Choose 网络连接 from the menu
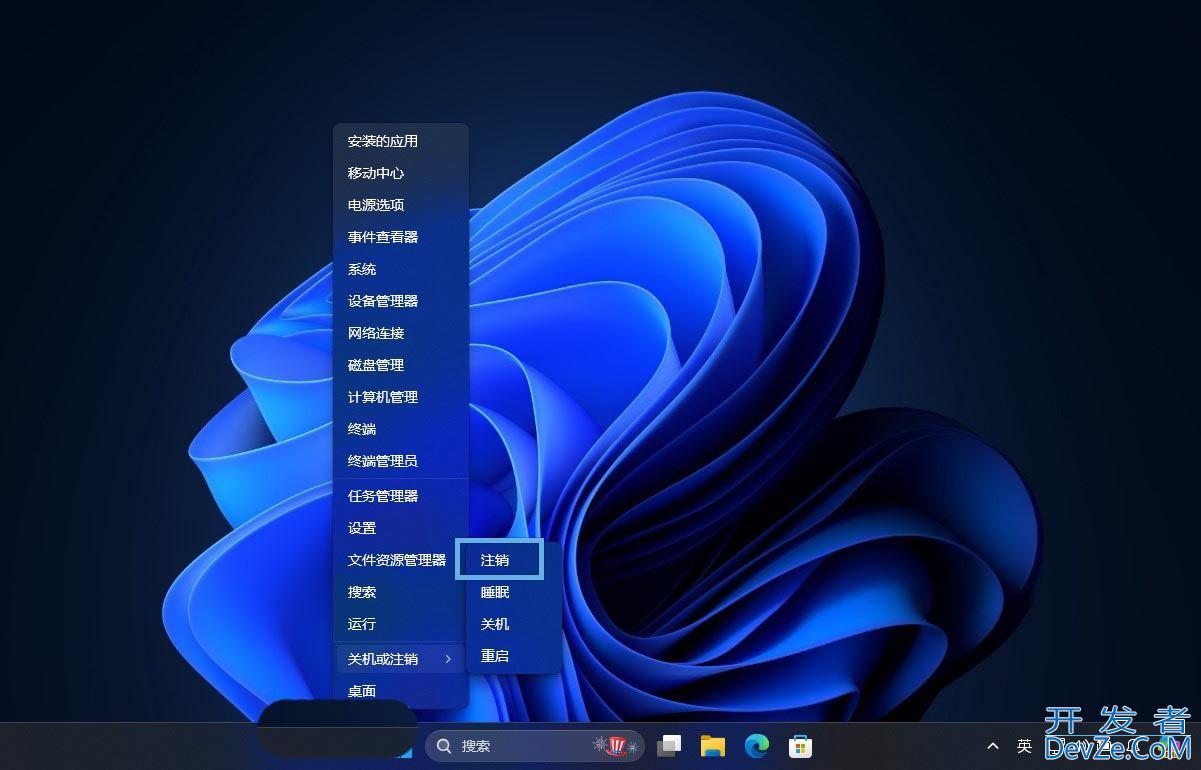 [x=400, y=333]
